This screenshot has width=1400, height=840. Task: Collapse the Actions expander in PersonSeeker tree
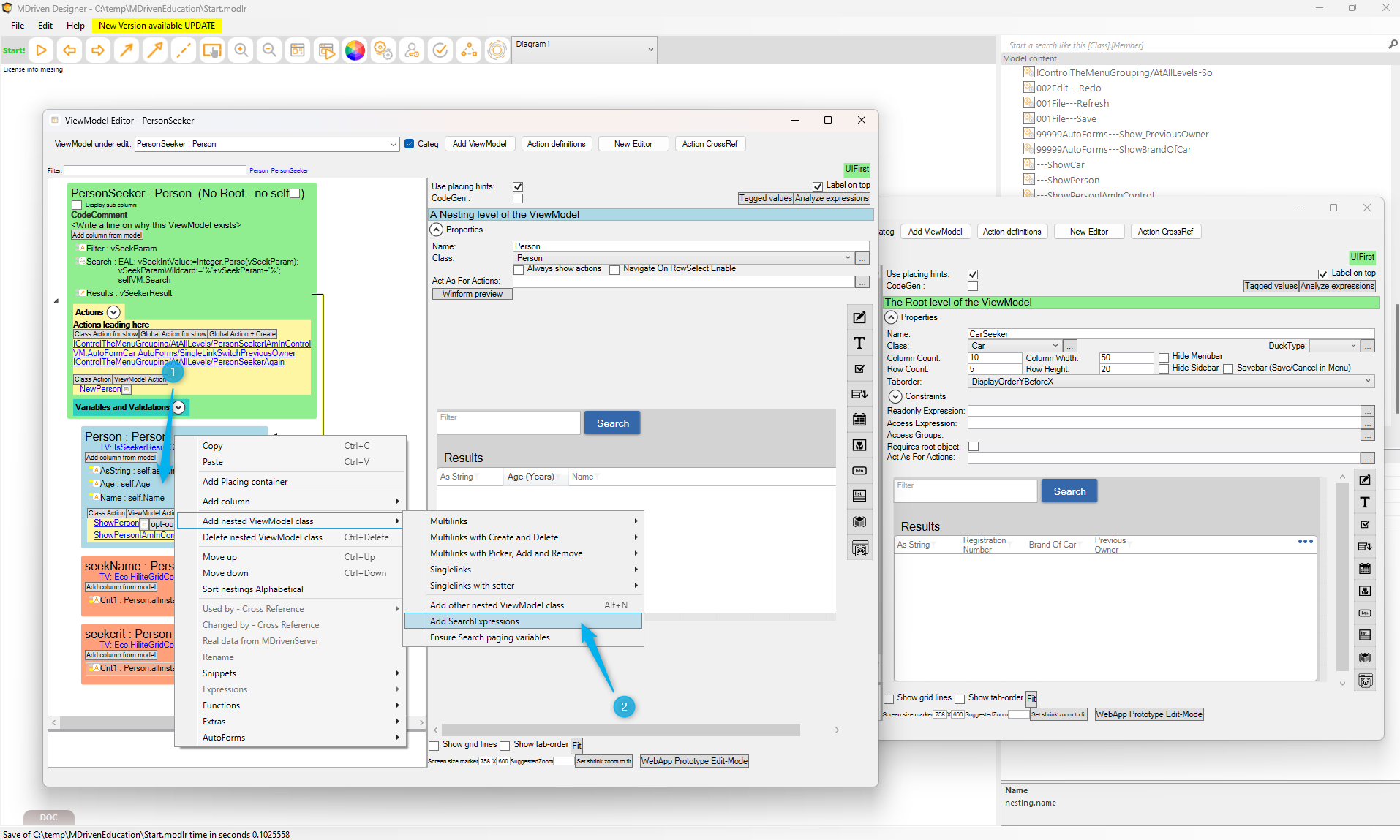(x=113, y=312)
